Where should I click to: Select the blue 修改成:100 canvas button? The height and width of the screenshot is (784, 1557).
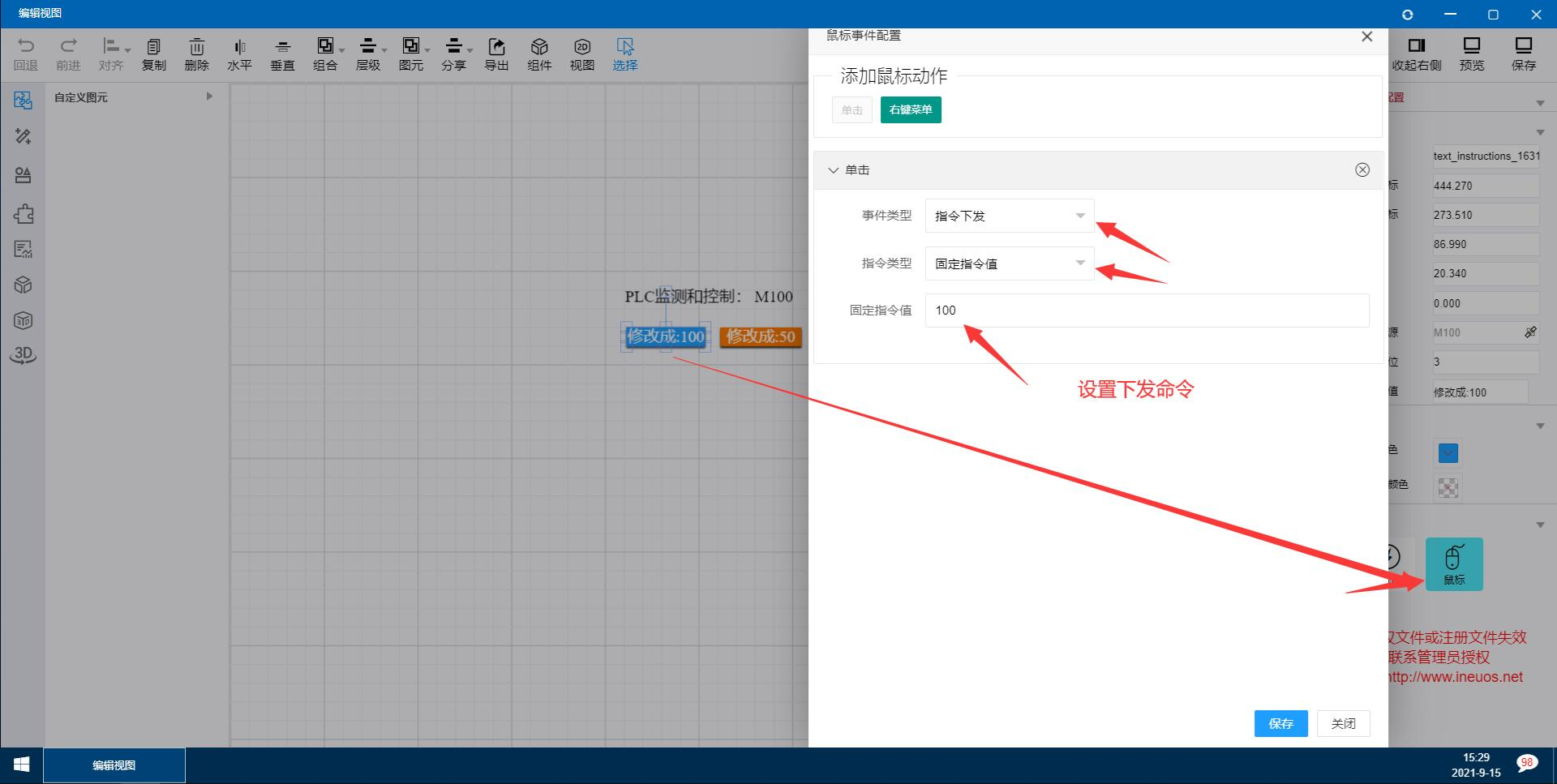coord(666,336)
